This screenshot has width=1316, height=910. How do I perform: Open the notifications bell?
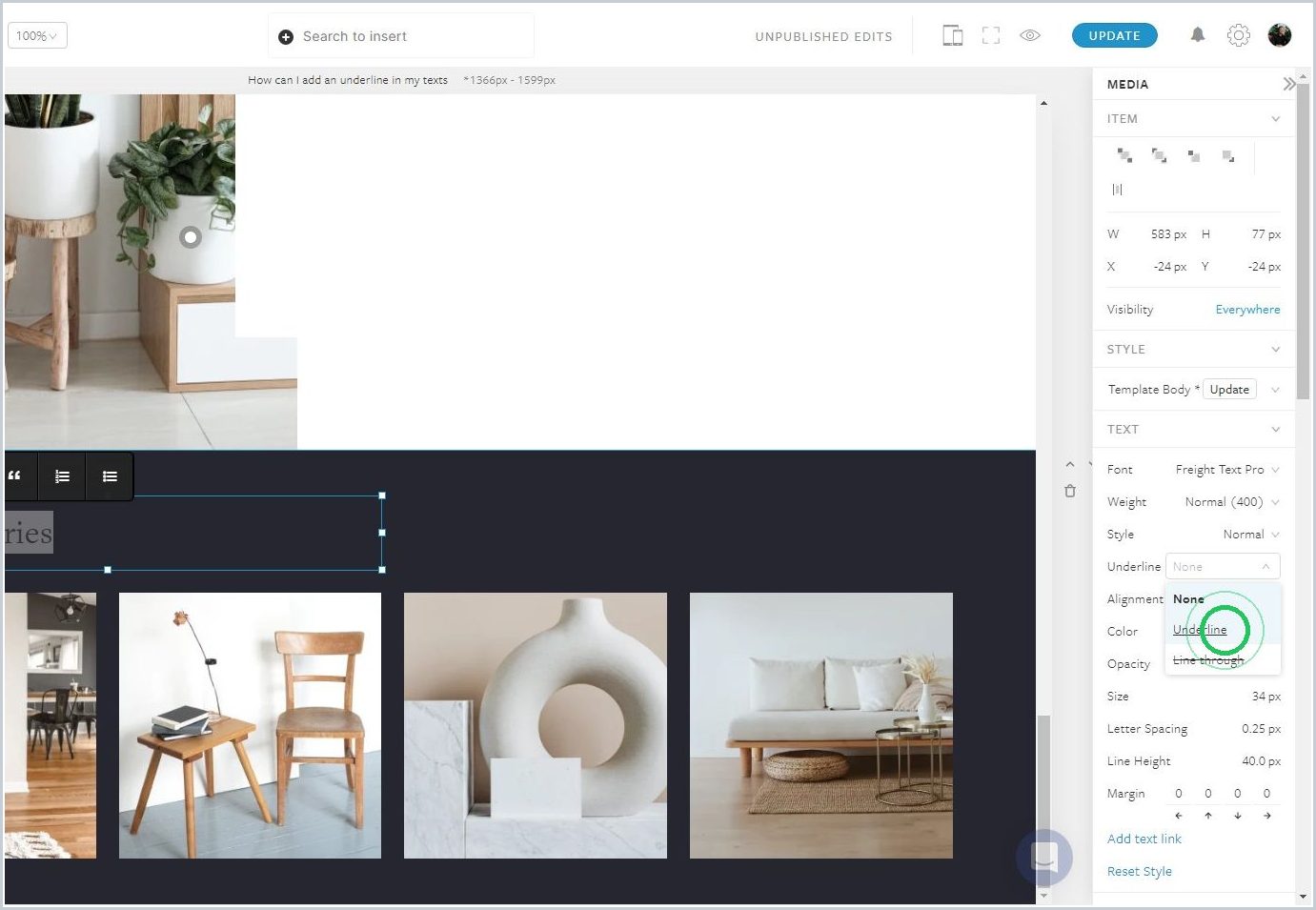pyautogui.click(x=1198, y=35)
